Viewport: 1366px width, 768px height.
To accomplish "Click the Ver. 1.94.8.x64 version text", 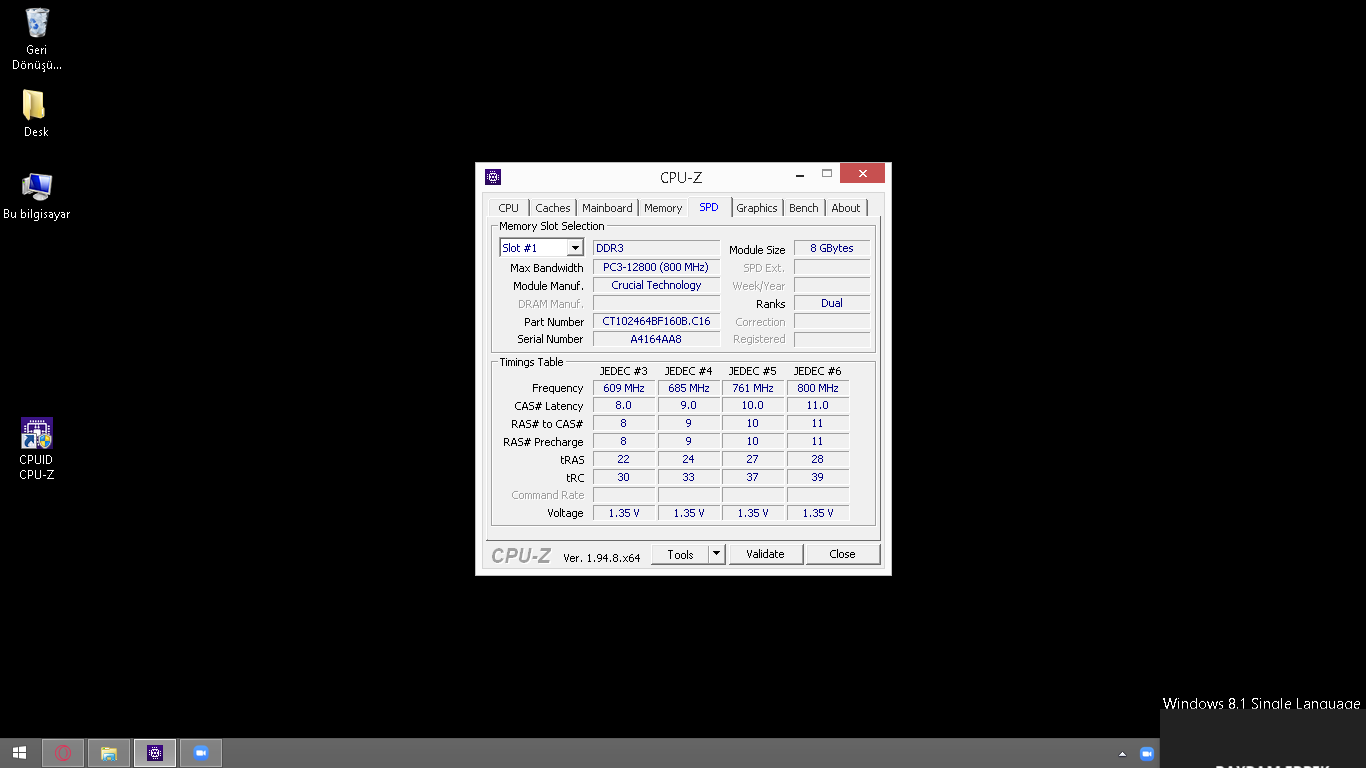I will [x=602, y=557].
